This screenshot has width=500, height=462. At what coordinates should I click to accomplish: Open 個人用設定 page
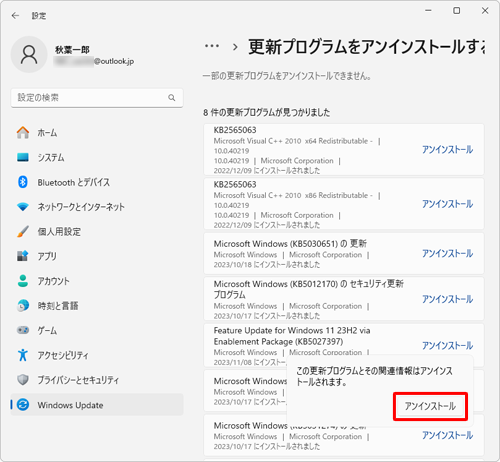(x=97, y=231)
